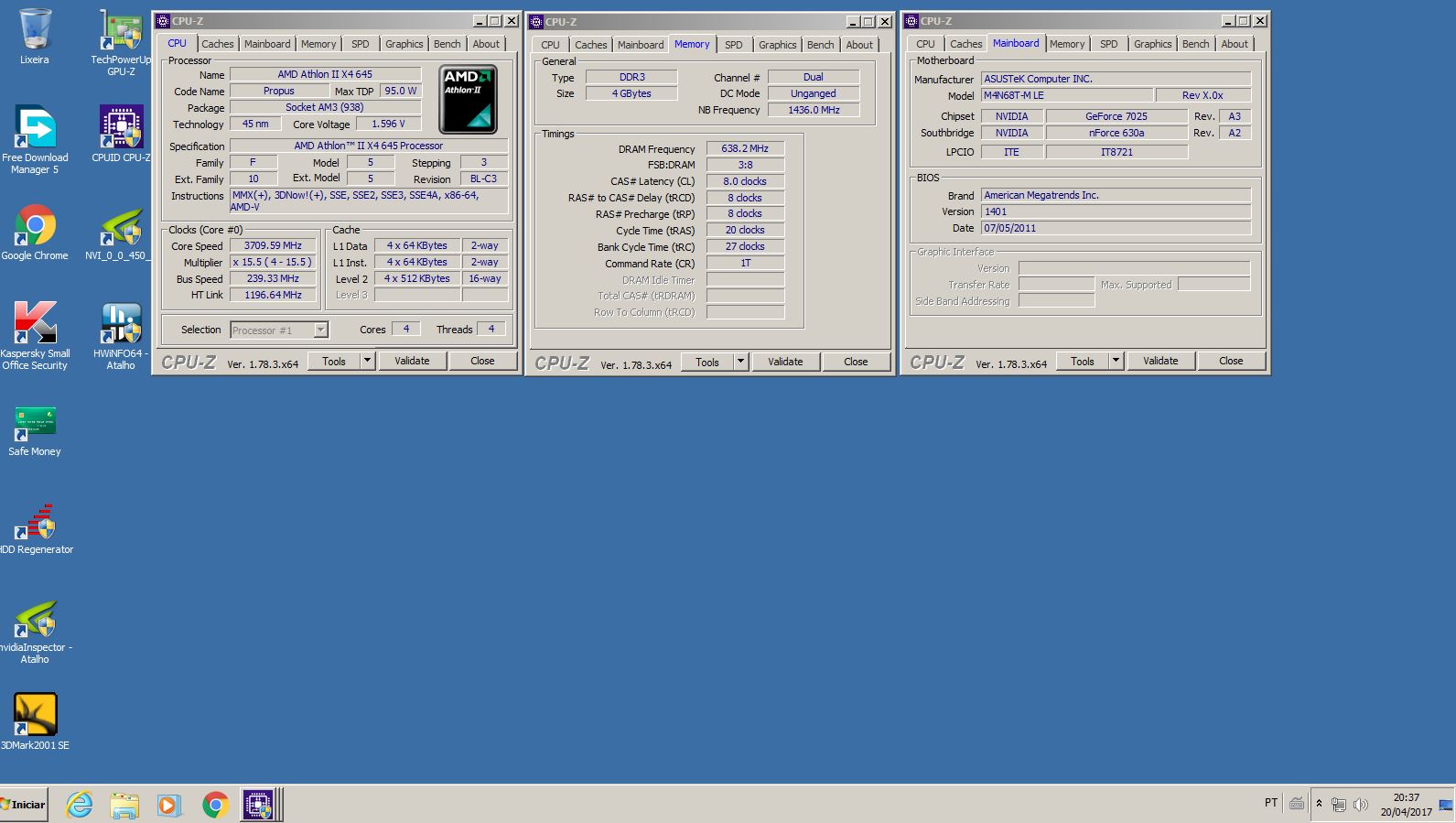Open Memory tab in Mainboard CPU-Z window
Viewport: 1456px width, 823px height.
pos(1067,44)
